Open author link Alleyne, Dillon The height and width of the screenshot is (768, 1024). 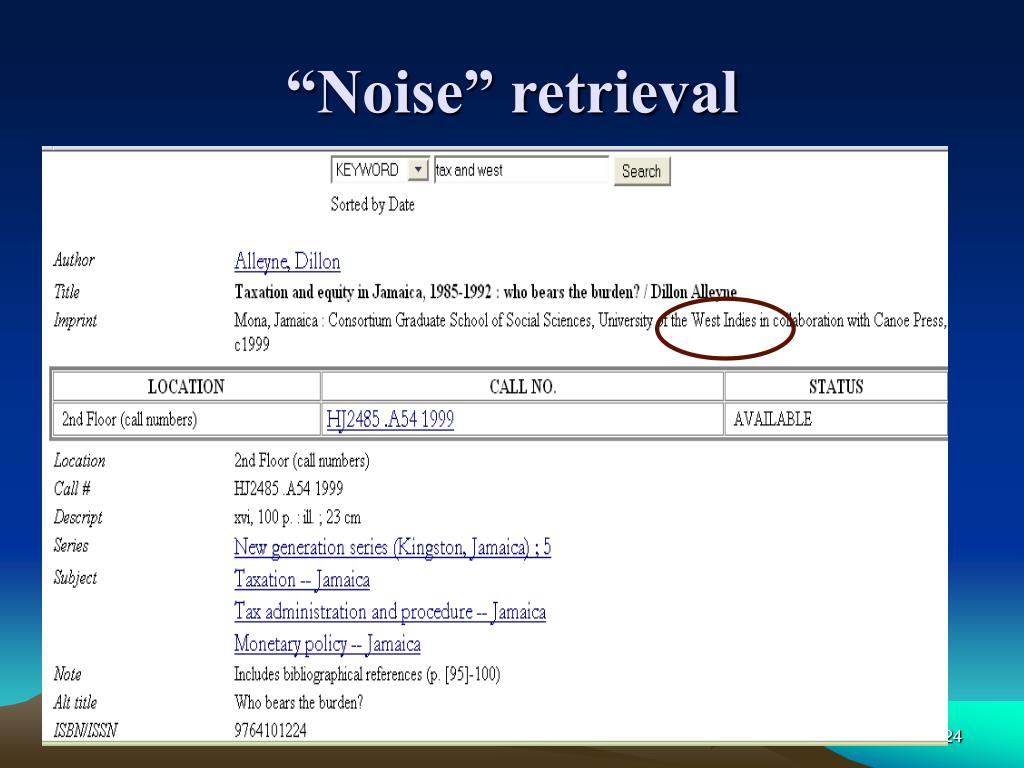pyautogui.click(x=287, y=262)
